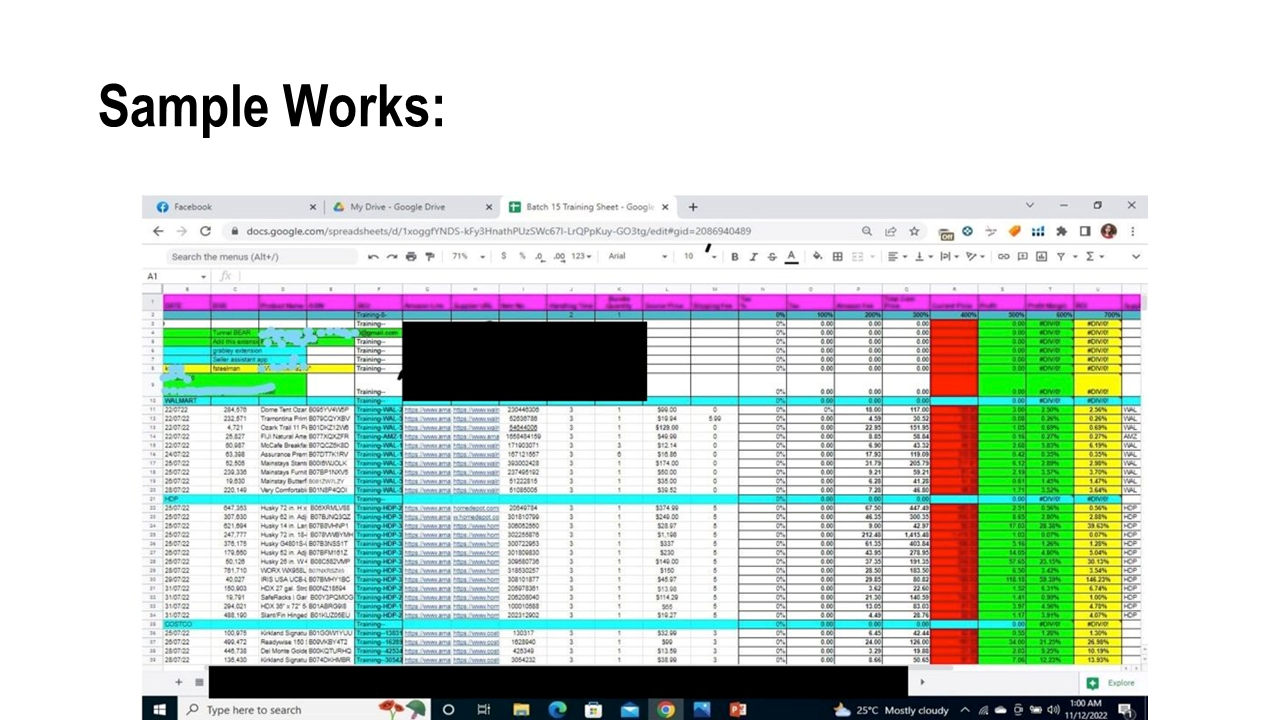This screenshot has width=1280, height=720.
Task: Click the Redo icon in Sheets toolbar
Action: pos(392,257)
